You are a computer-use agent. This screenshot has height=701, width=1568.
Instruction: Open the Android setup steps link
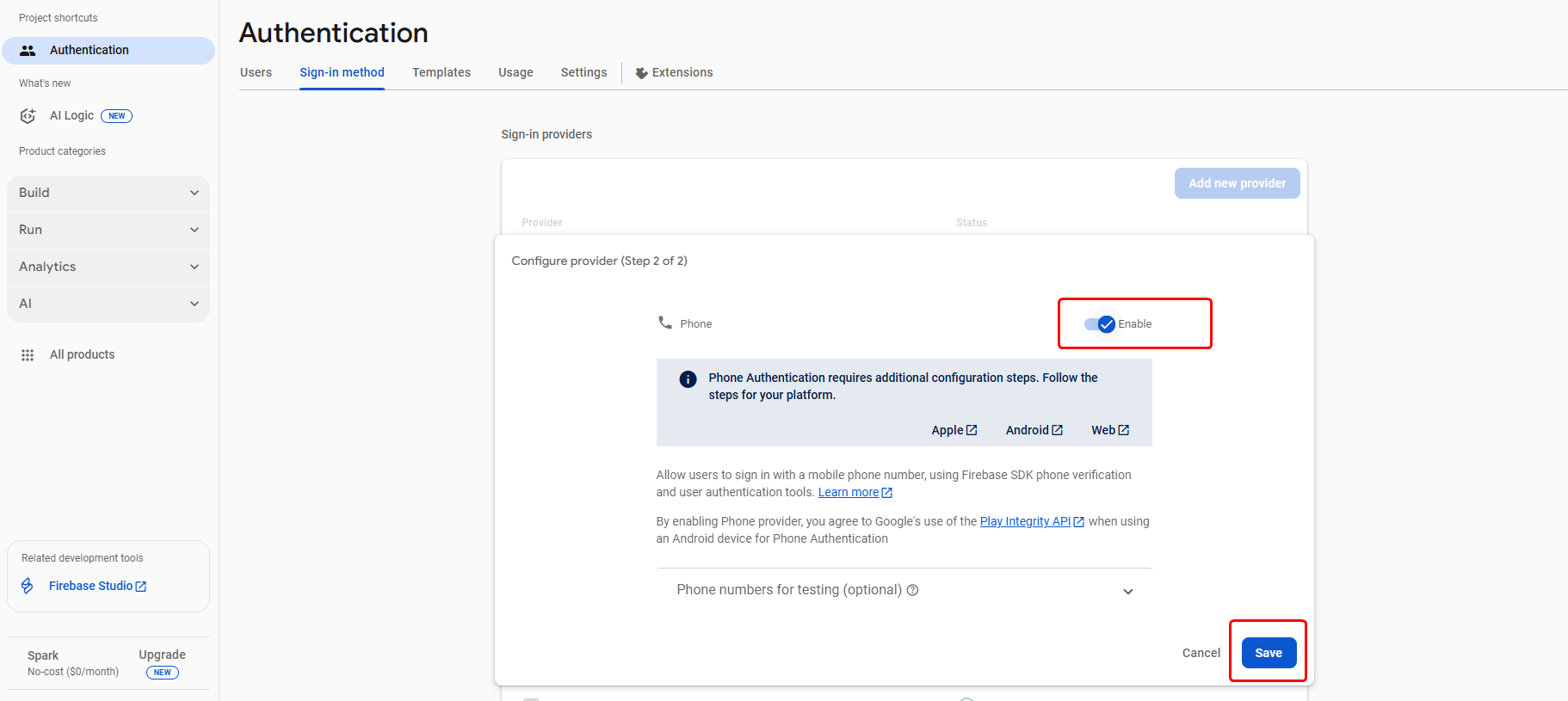1034,430
